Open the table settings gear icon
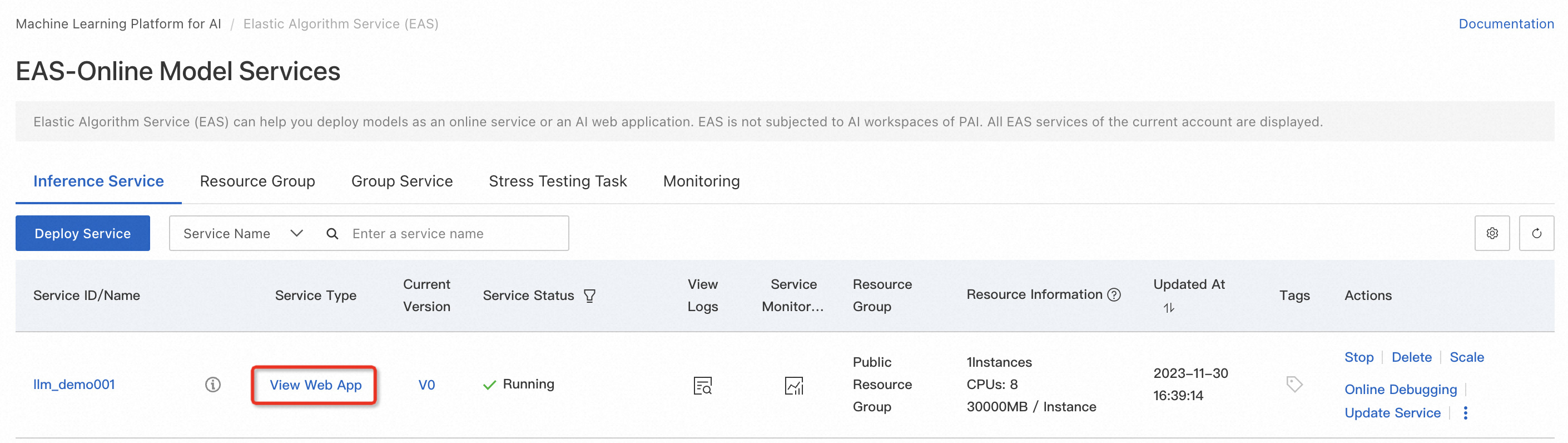1568x443 pixels. [x=1492, y=233]
